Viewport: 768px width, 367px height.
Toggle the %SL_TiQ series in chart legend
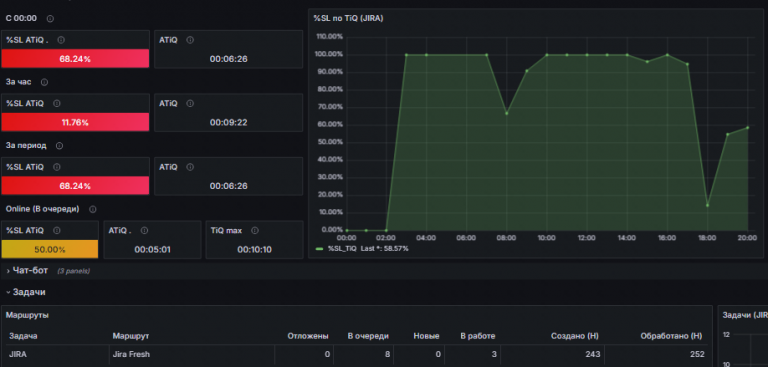(x=342, y=248)
